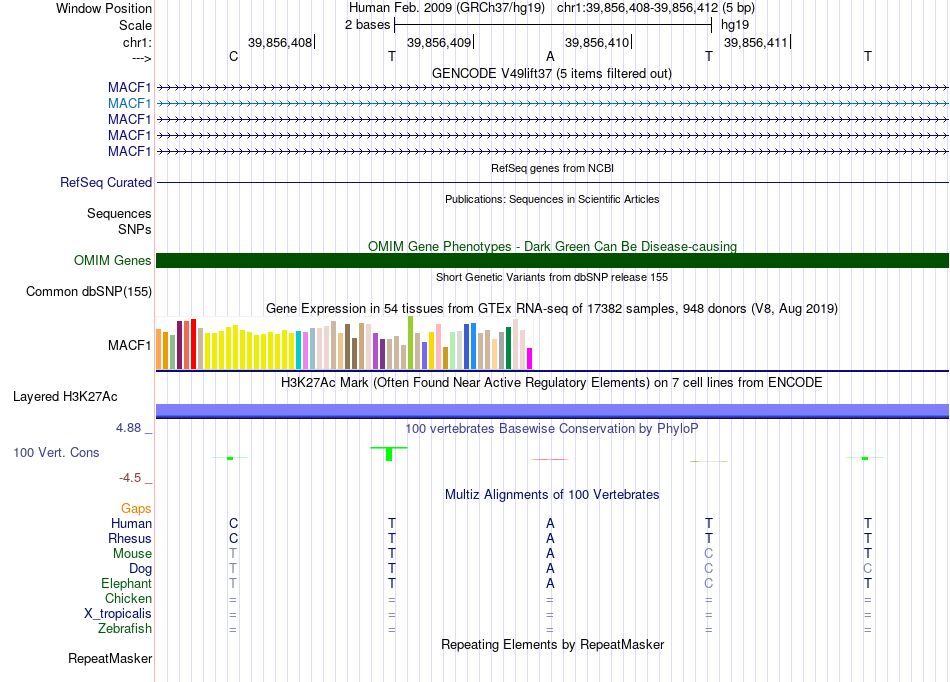The image size is (950, 682).
Task: Select the X_tropicalis species label
Action: click(118, 614)
